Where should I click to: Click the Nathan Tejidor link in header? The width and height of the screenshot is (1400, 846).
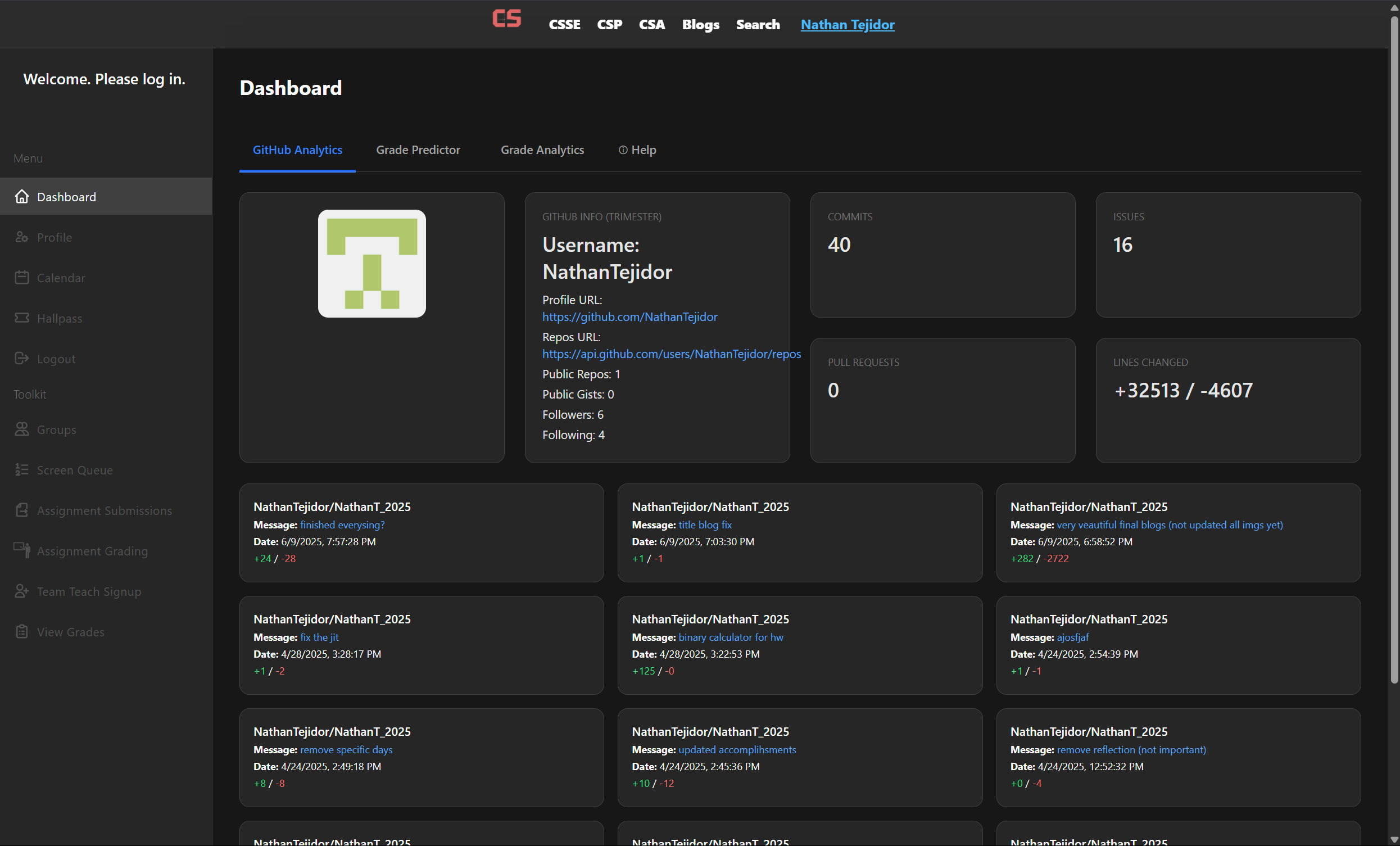(847, 24)
